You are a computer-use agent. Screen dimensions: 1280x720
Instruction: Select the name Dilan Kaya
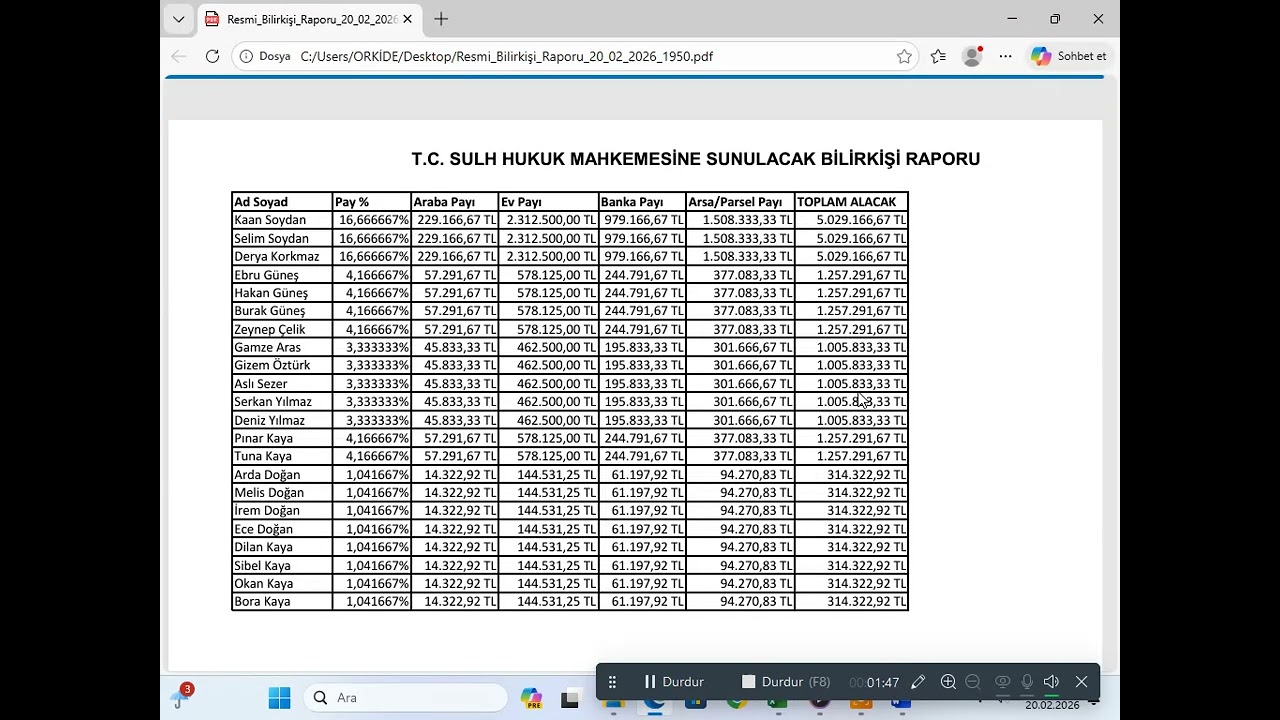click(264, 547)
